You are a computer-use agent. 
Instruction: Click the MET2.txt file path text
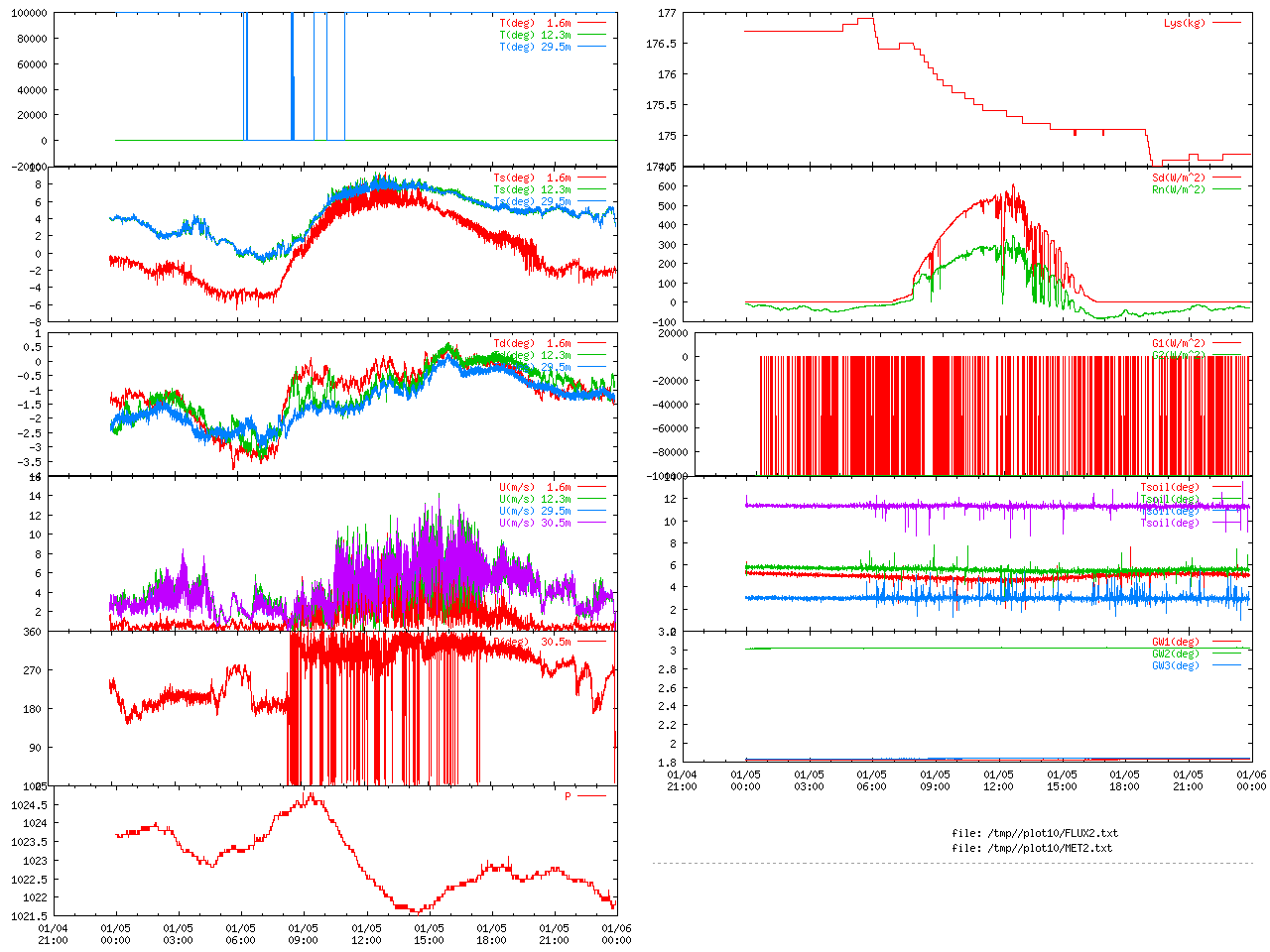click(x=1032, y=848)
